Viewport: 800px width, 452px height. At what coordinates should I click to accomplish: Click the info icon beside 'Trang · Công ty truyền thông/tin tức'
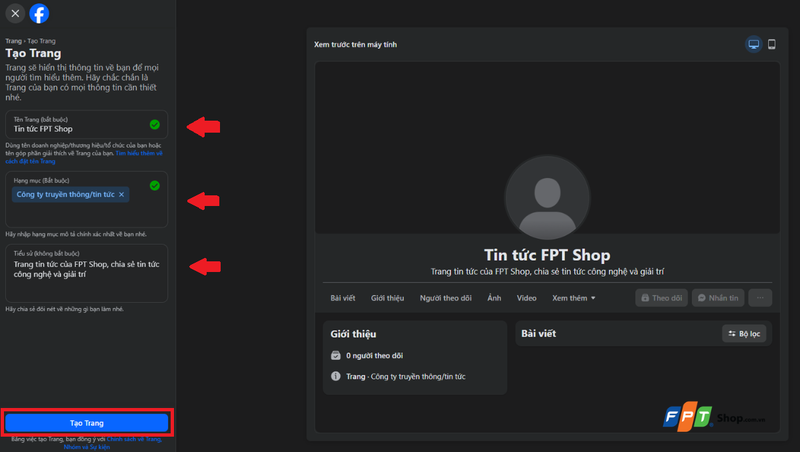coord(336,376)
